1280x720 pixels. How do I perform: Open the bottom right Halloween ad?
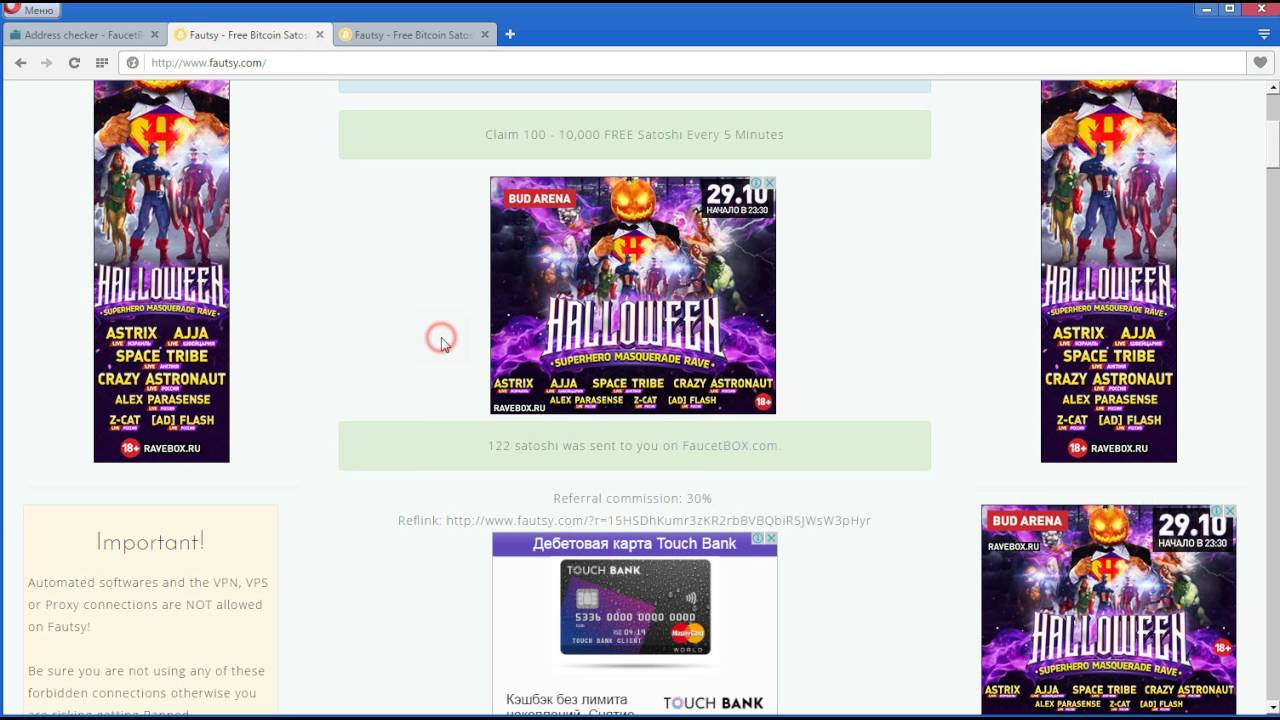pyautogui.click(x=1108, y=609)
